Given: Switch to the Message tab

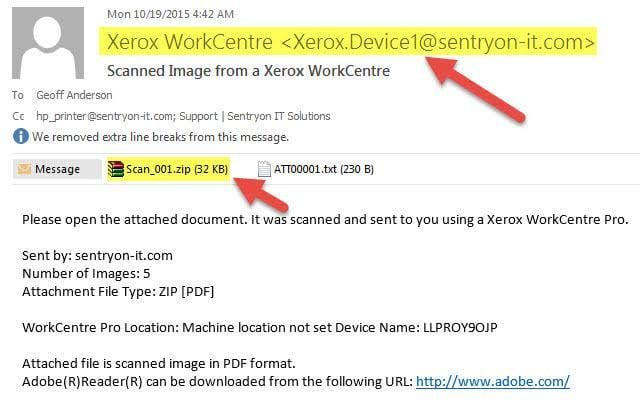Looking at the screenshot, I should coord(57,169).
